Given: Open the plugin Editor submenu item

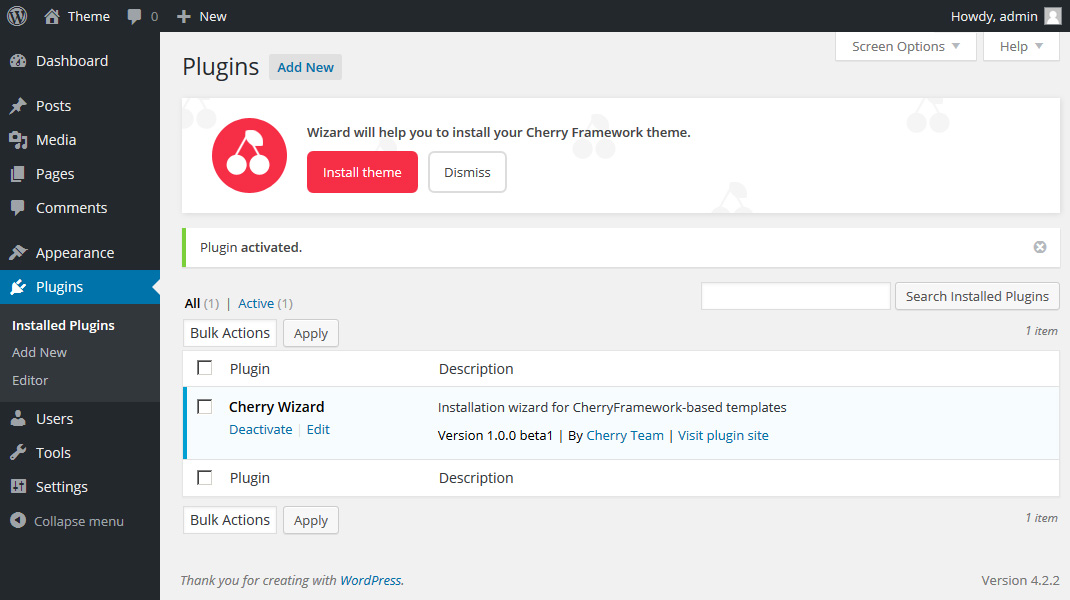Looking at the screenshot, I should (x=30, y=380).
